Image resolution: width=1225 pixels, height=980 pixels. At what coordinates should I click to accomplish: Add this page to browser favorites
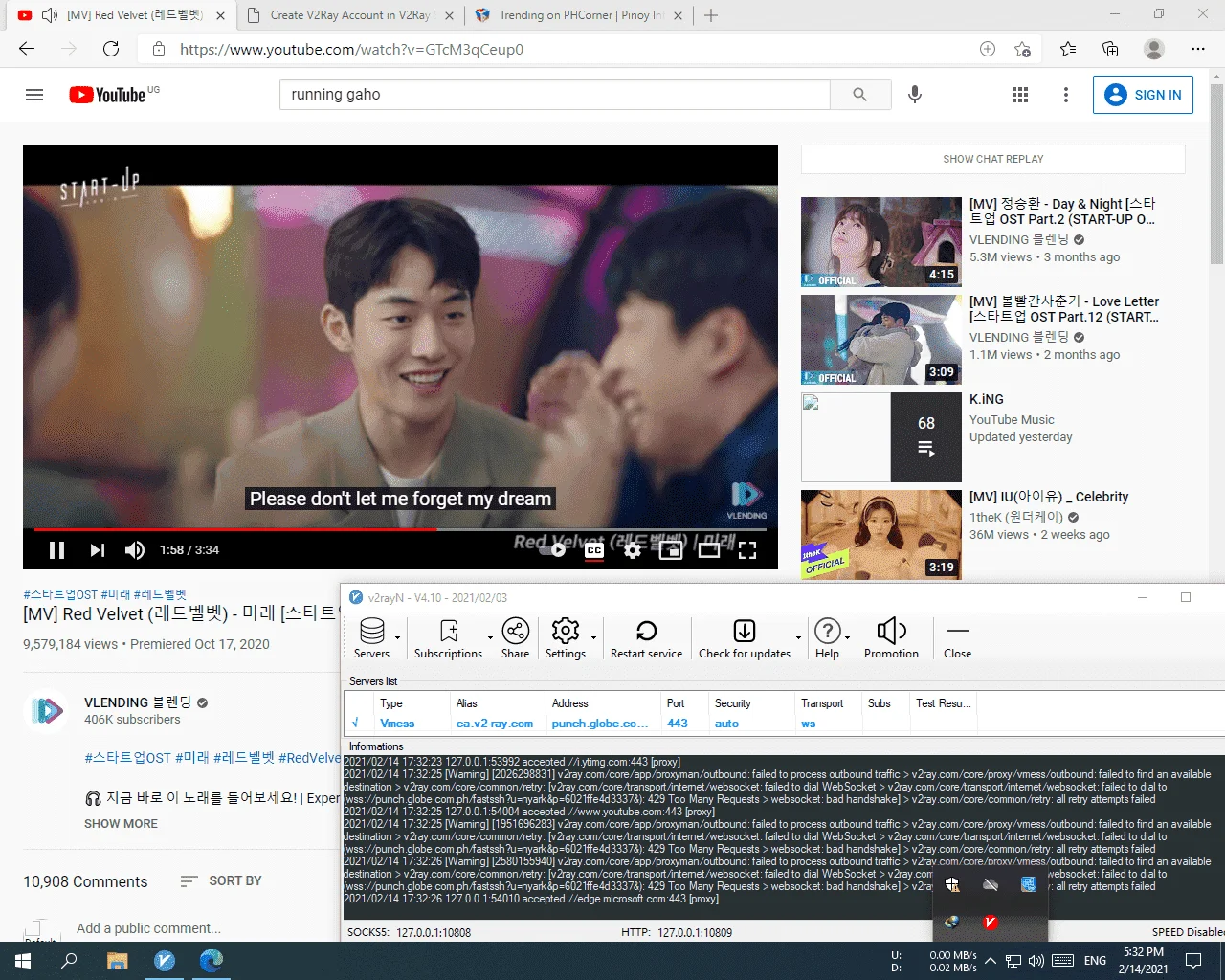[x=1022, y=49]
